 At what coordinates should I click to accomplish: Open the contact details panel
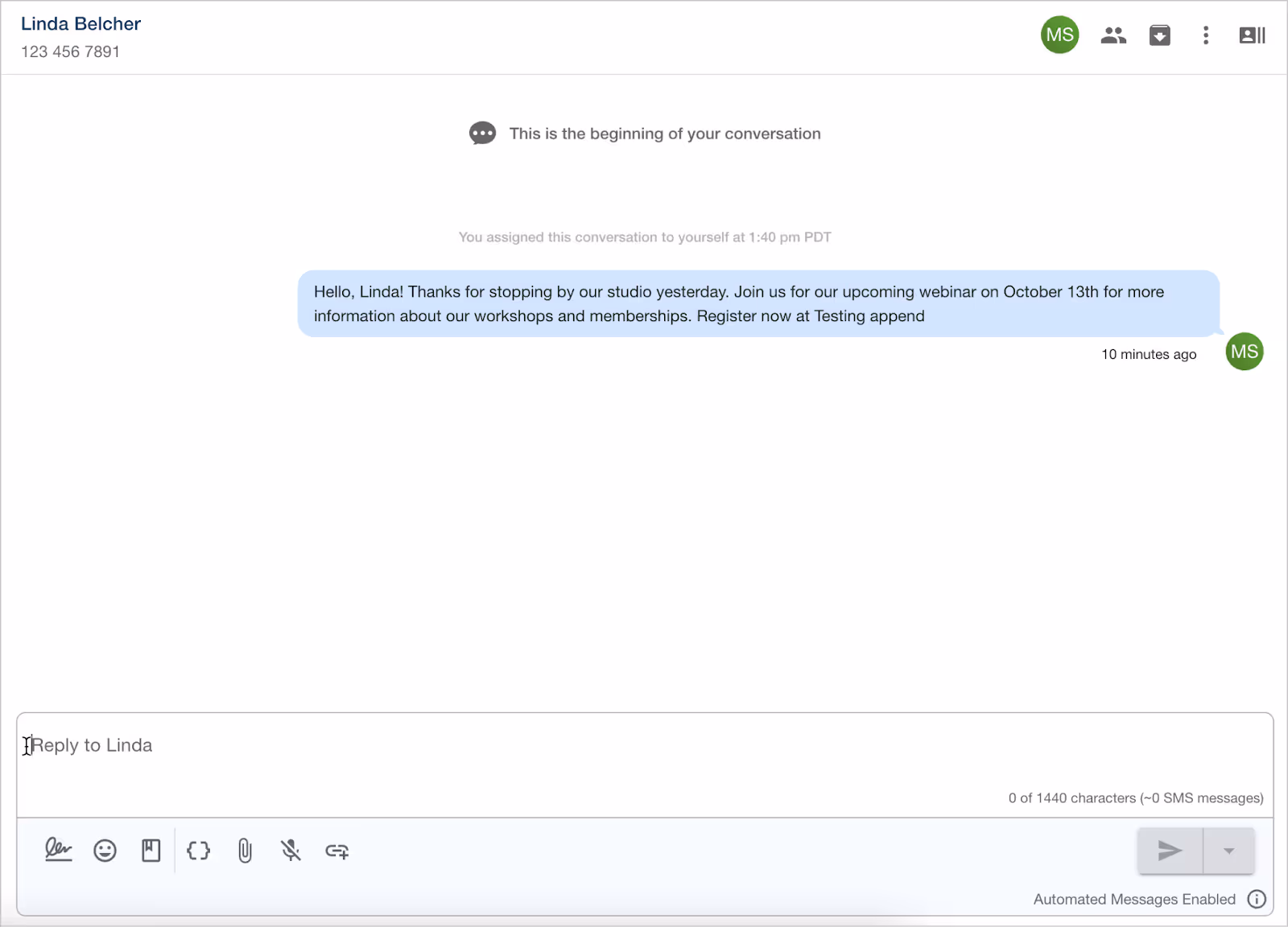1251,35
